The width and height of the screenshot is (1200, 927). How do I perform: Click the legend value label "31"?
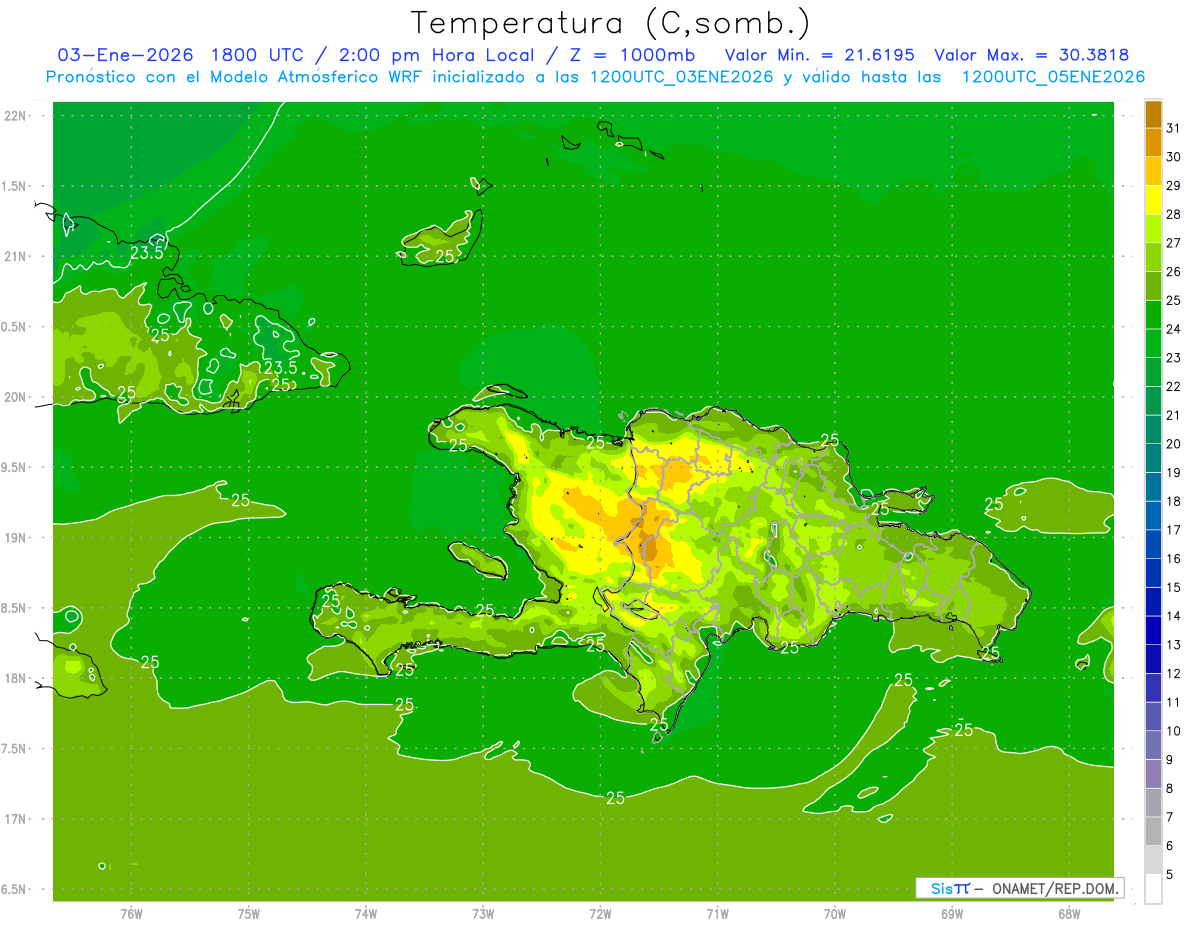click(1174, 128)
